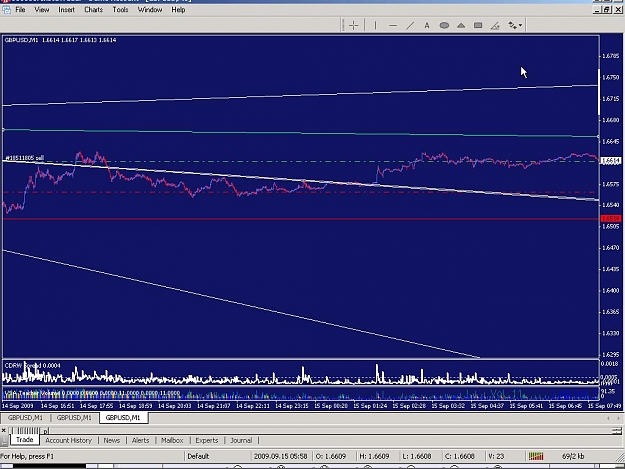Open the Trade terminal tab
The width and height of the screenshot is (625, 469).
pos(25,440)
